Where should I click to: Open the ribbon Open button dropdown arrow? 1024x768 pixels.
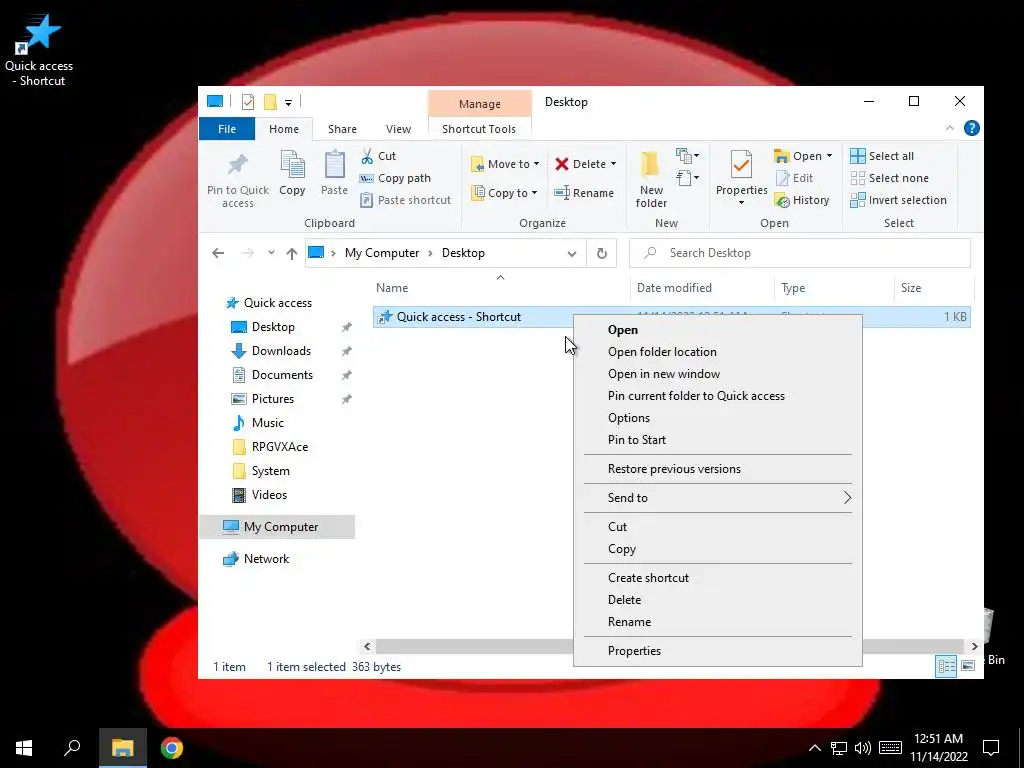[x=829, y=156]
